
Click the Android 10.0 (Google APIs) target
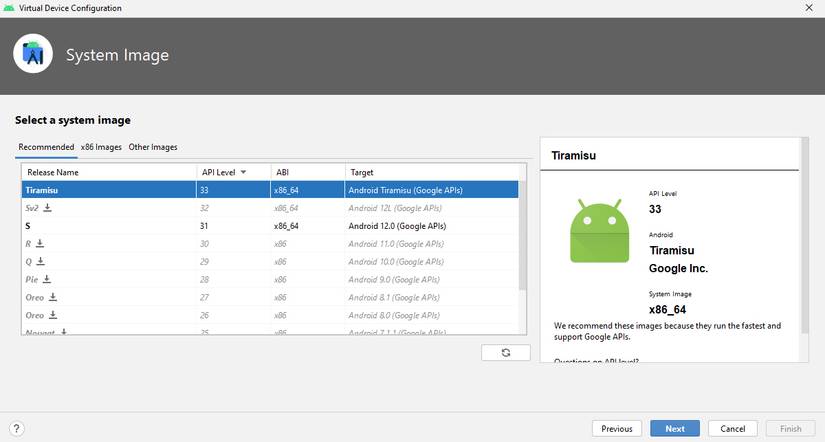point(396,262)
